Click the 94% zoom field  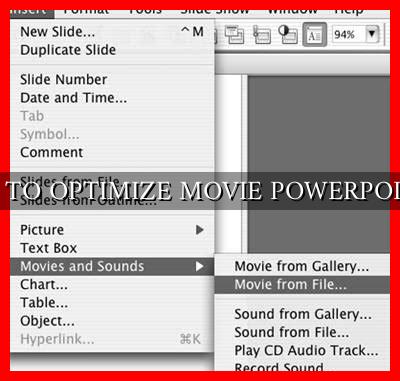[349, 34]
